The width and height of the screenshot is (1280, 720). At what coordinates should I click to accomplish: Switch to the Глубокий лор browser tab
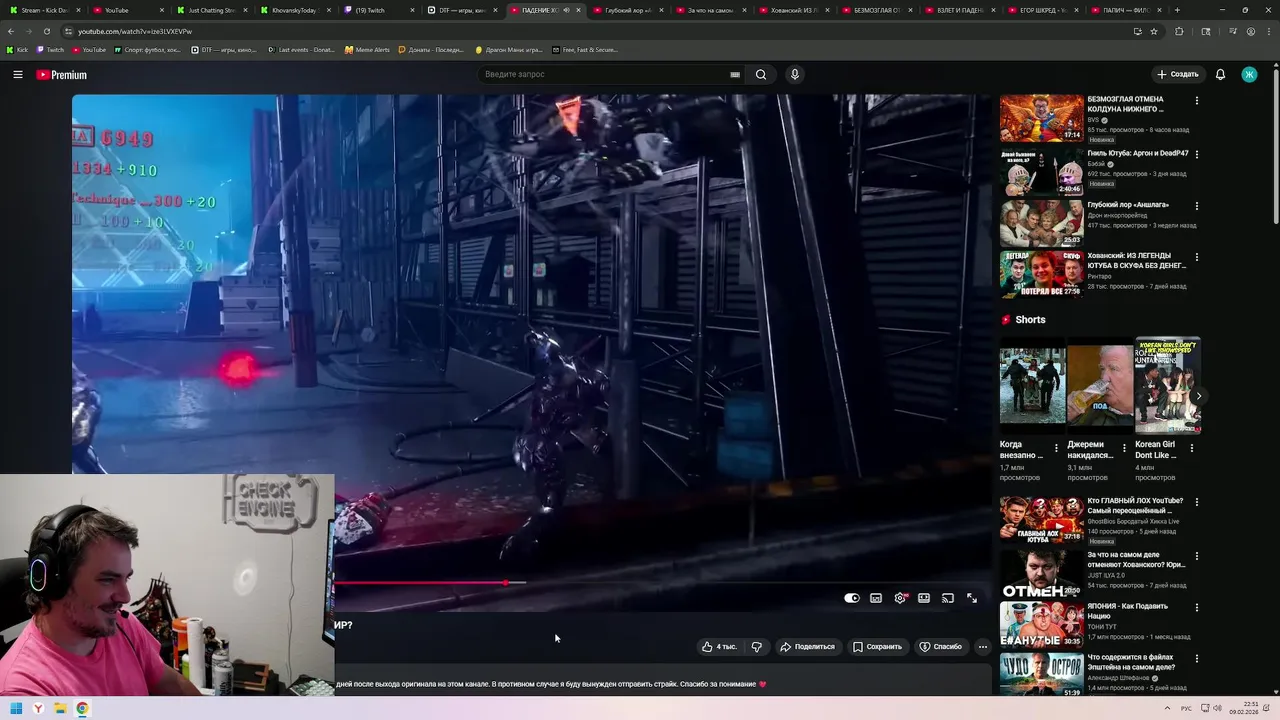(x=630, y=10)
